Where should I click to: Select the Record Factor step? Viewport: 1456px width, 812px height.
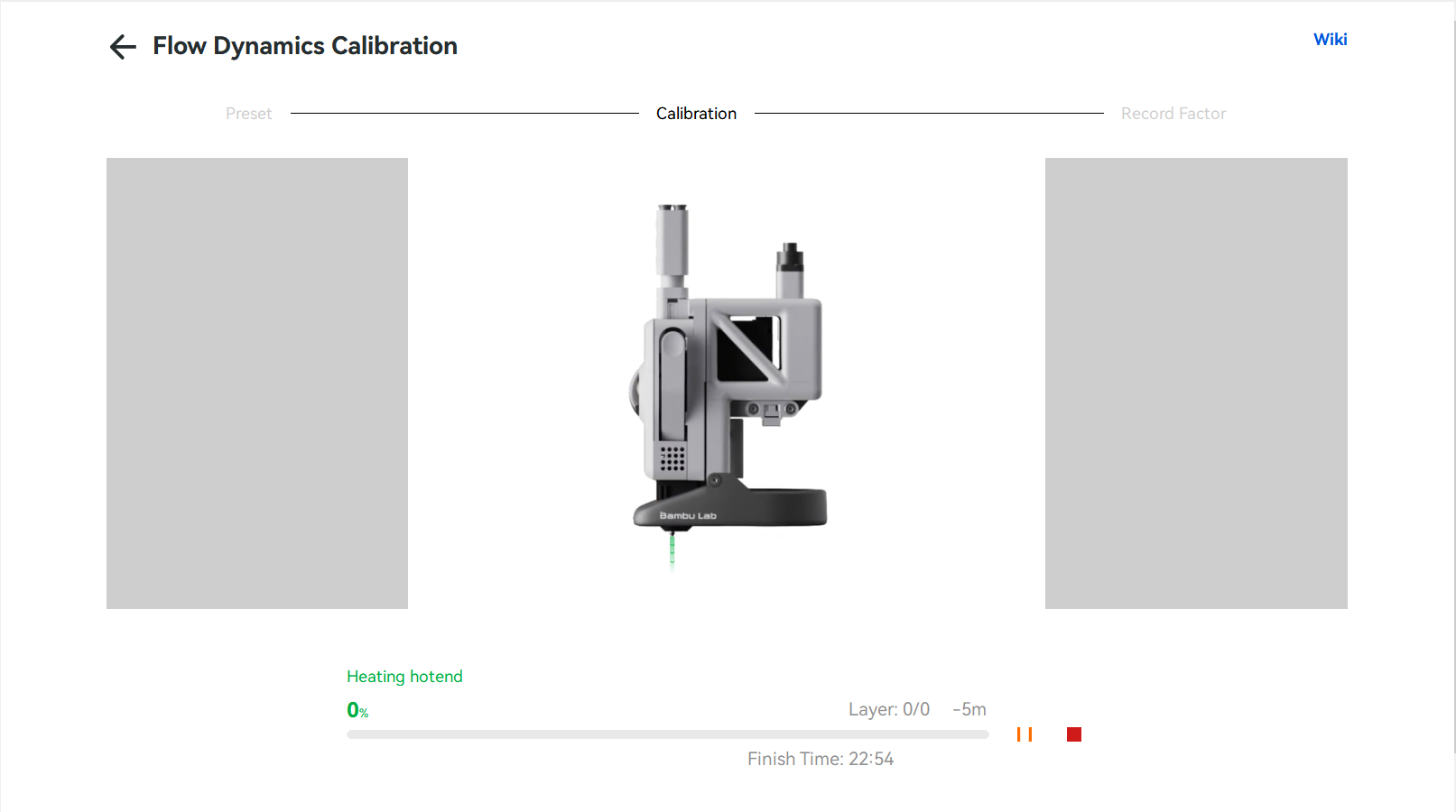click(1173, 114)
